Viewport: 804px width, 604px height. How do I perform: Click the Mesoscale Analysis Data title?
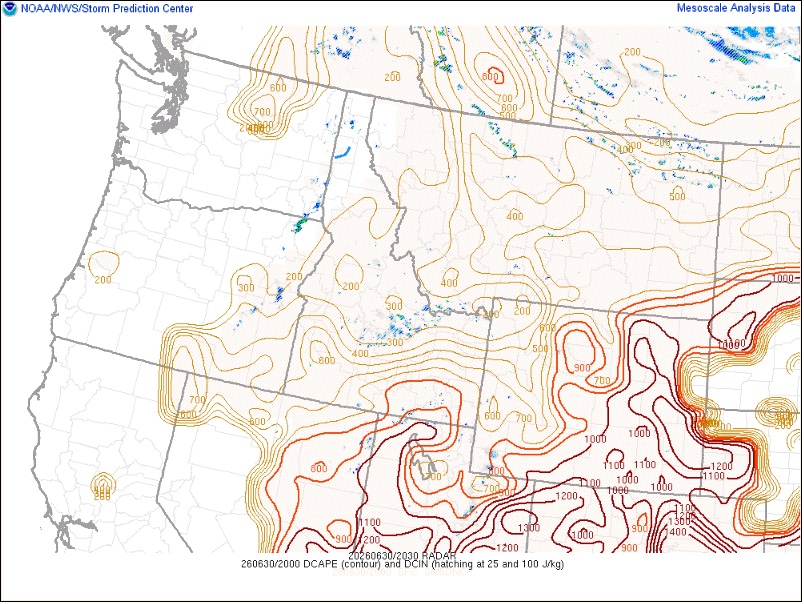[736, 8]
